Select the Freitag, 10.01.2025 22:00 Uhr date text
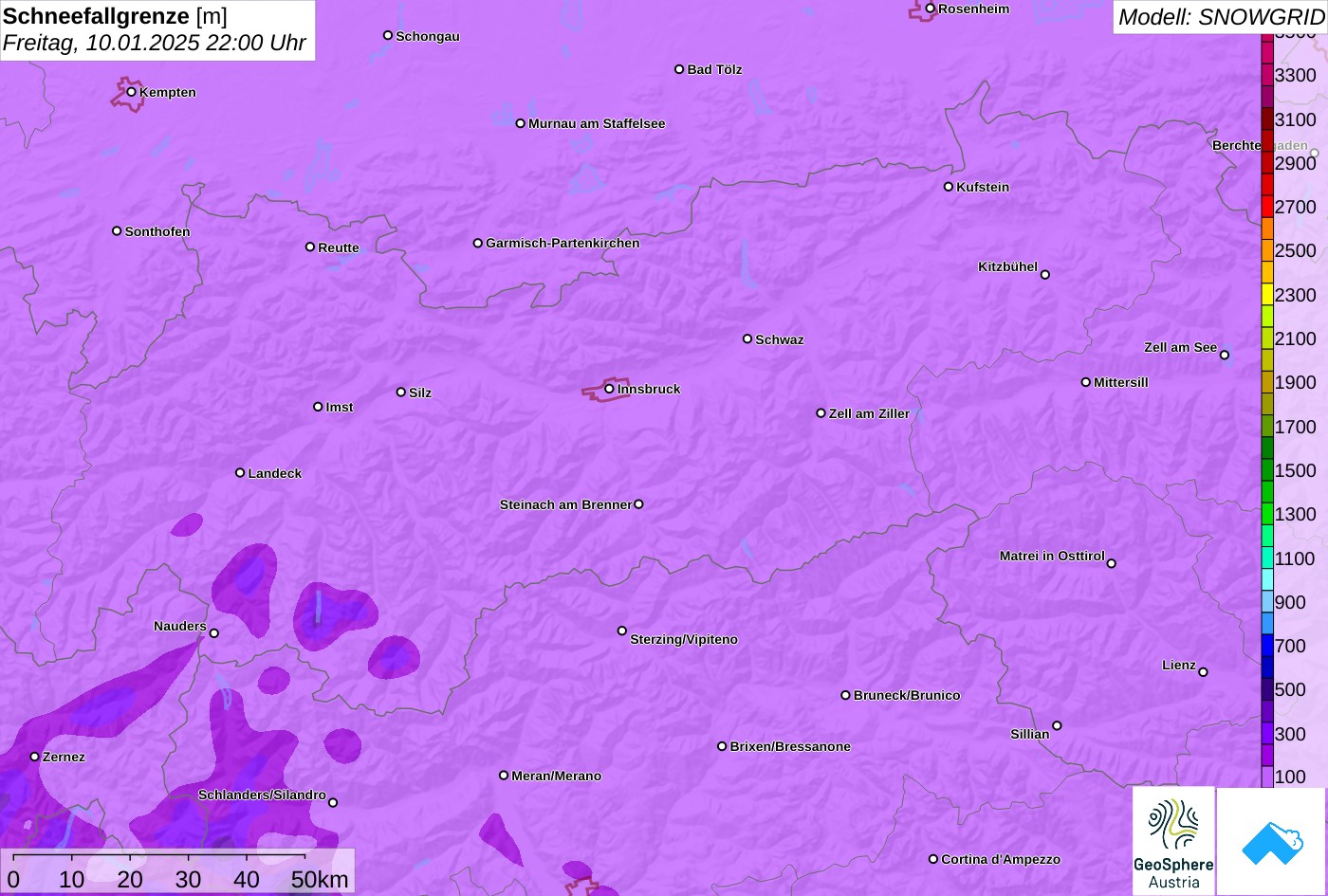Screen dimensions: 1328x896 155,43
